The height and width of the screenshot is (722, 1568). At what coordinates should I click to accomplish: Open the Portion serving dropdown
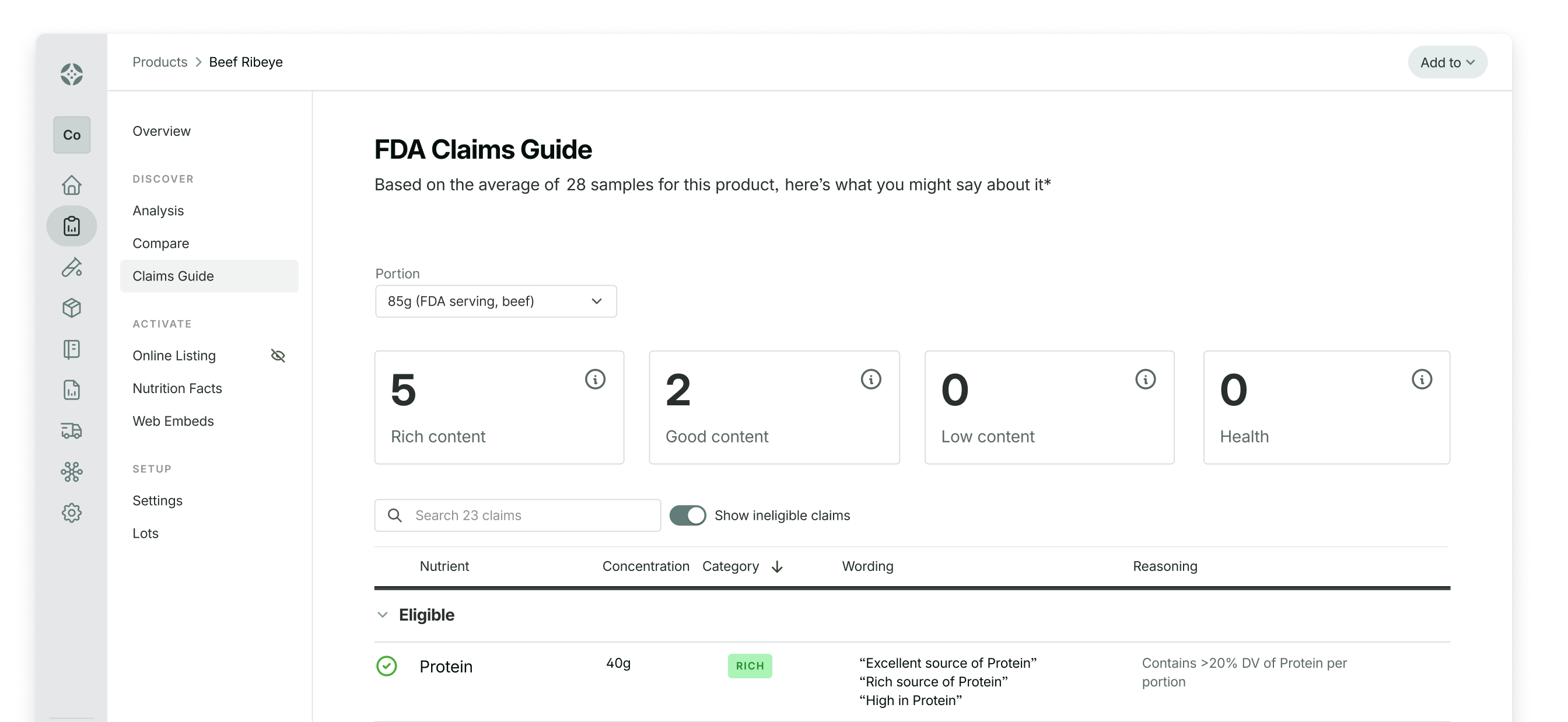click(495, 302)
